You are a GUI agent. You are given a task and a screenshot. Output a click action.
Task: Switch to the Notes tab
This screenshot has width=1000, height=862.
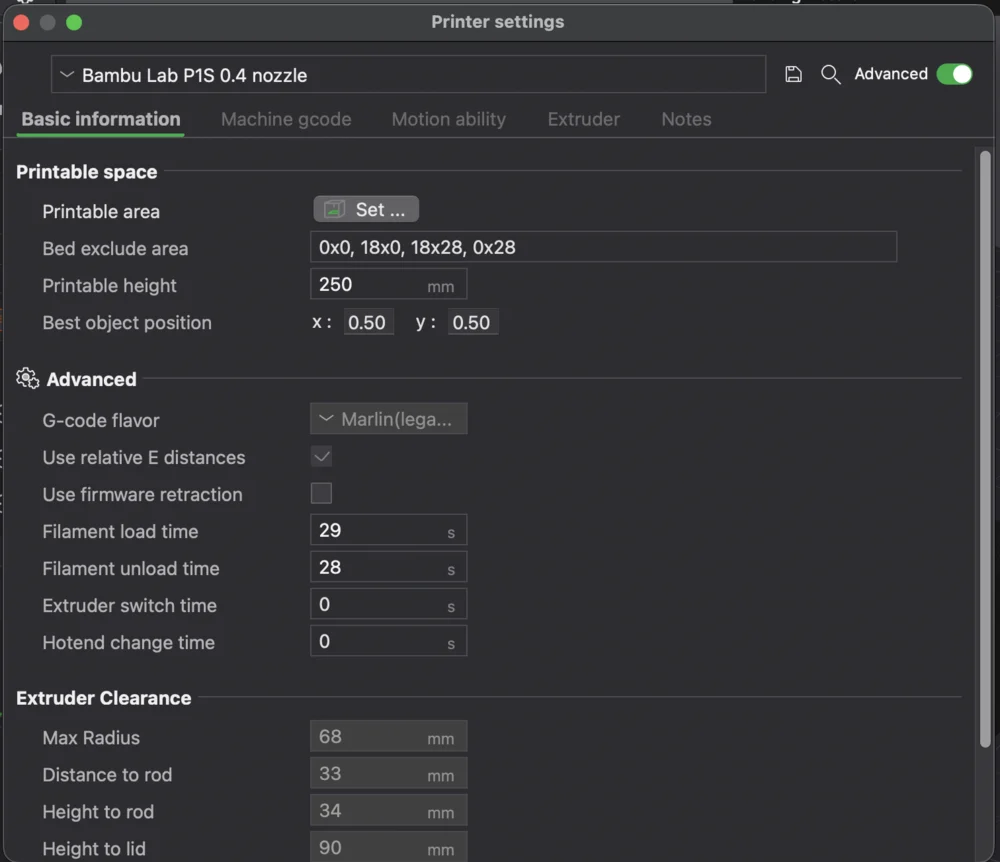686,119
